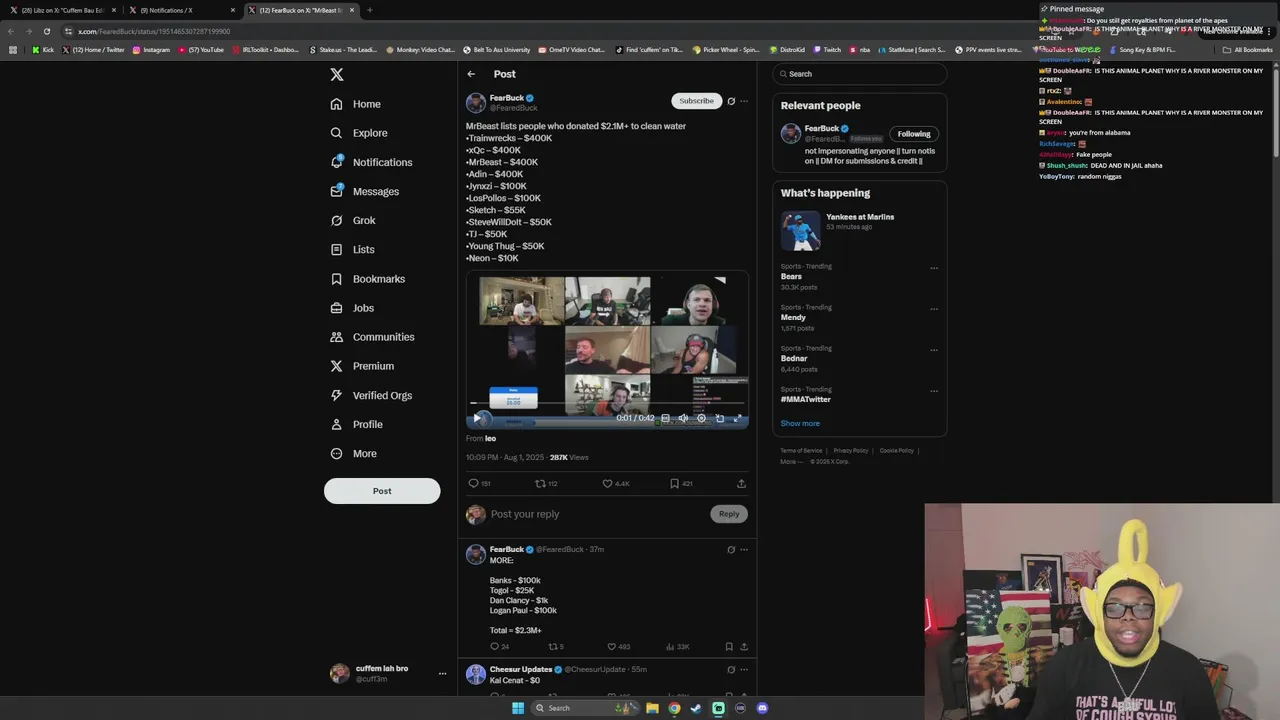Click the large Post button
This screenshot has height=720, width=1280.
pos(382,491)
